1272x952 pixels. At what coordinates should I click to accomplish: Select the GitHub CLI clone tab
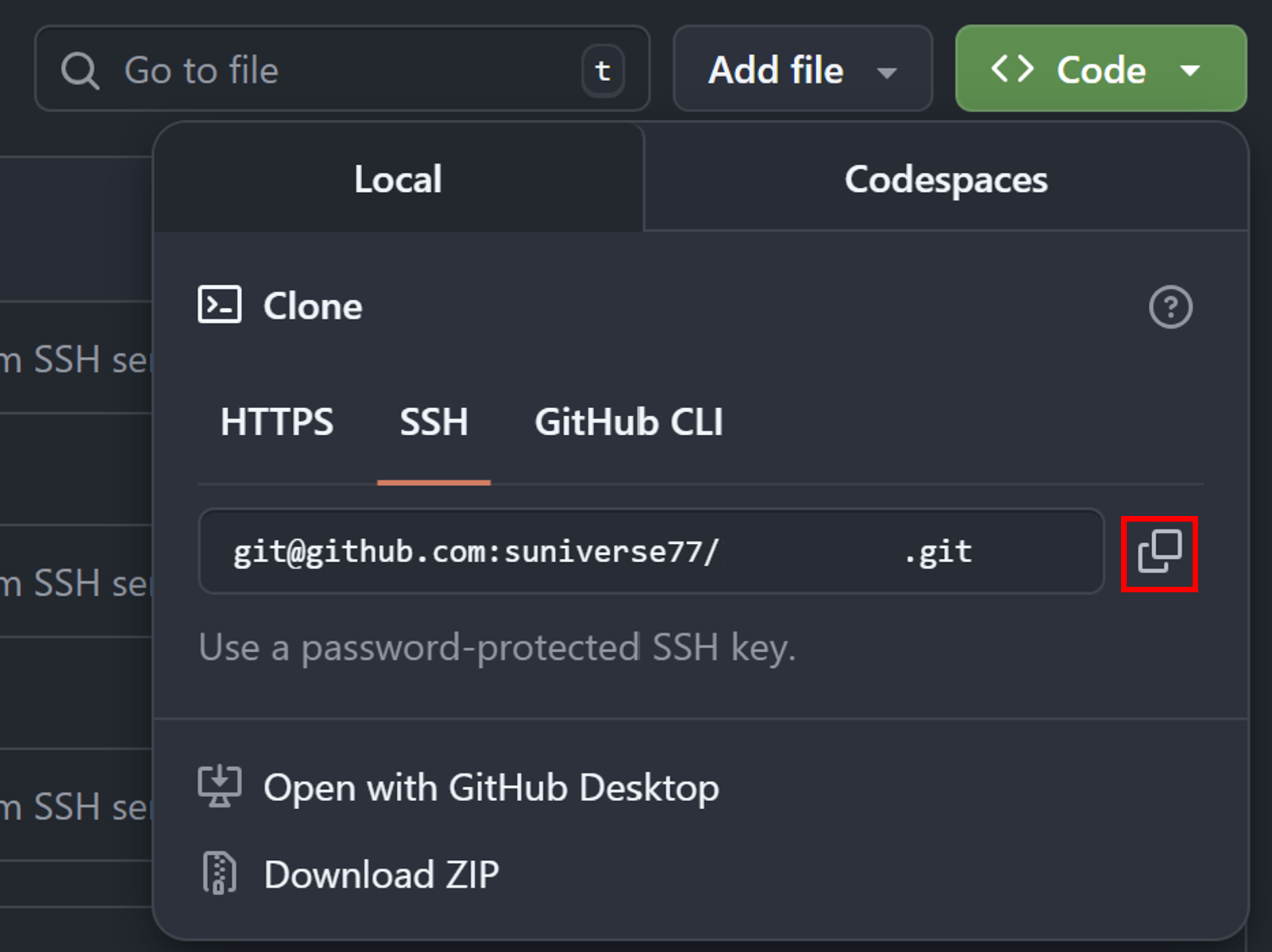click(x=629, y=422)
